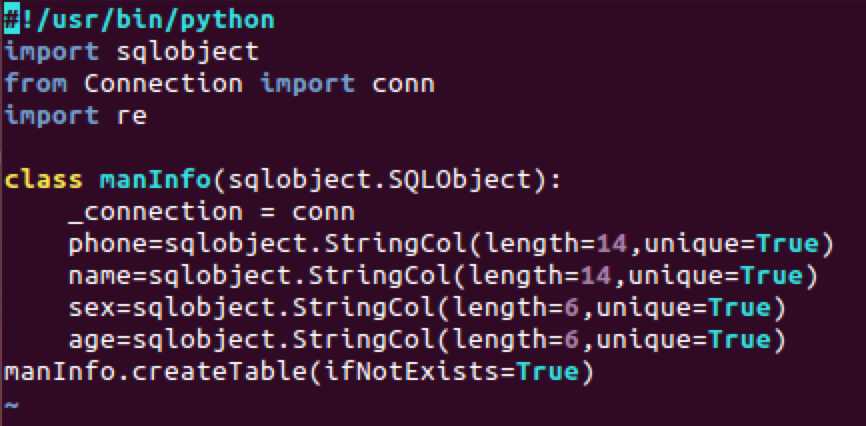Image resolution: width=866 pixels, height=426 pixels.
Task: Click the number 14 on phone line
Action: [x=612, y=244]
